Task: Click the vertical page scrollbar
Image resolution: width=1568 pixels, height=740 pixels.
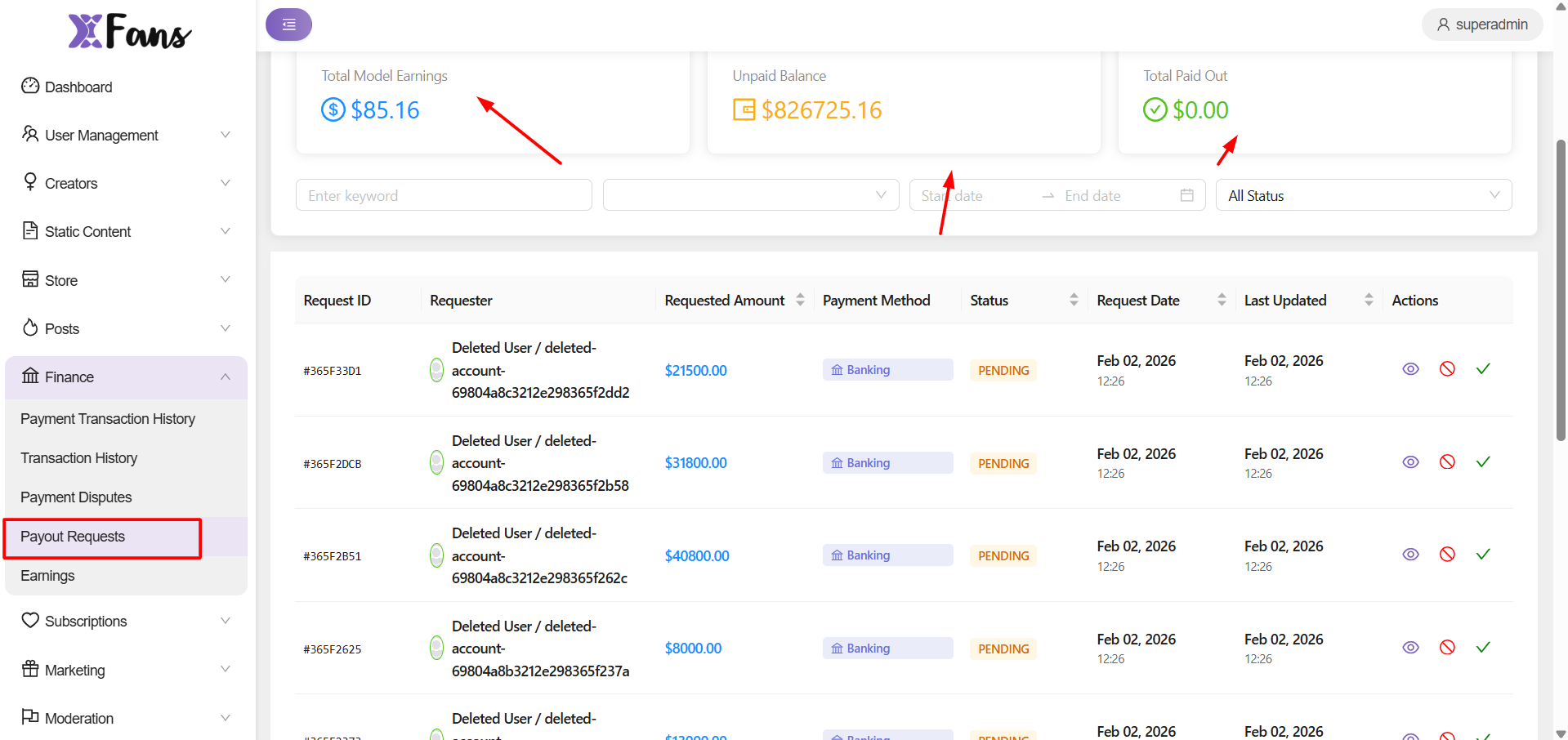Action: 1561,290
